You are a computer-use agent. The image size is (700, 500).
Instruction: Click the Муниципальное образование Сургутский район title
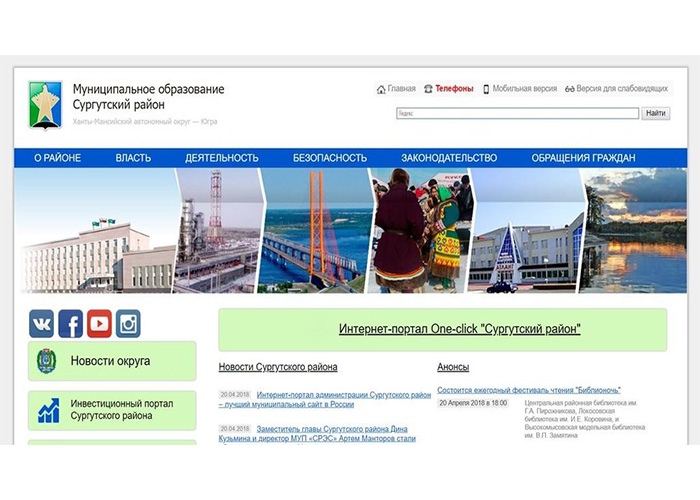(x=149, y=97)
